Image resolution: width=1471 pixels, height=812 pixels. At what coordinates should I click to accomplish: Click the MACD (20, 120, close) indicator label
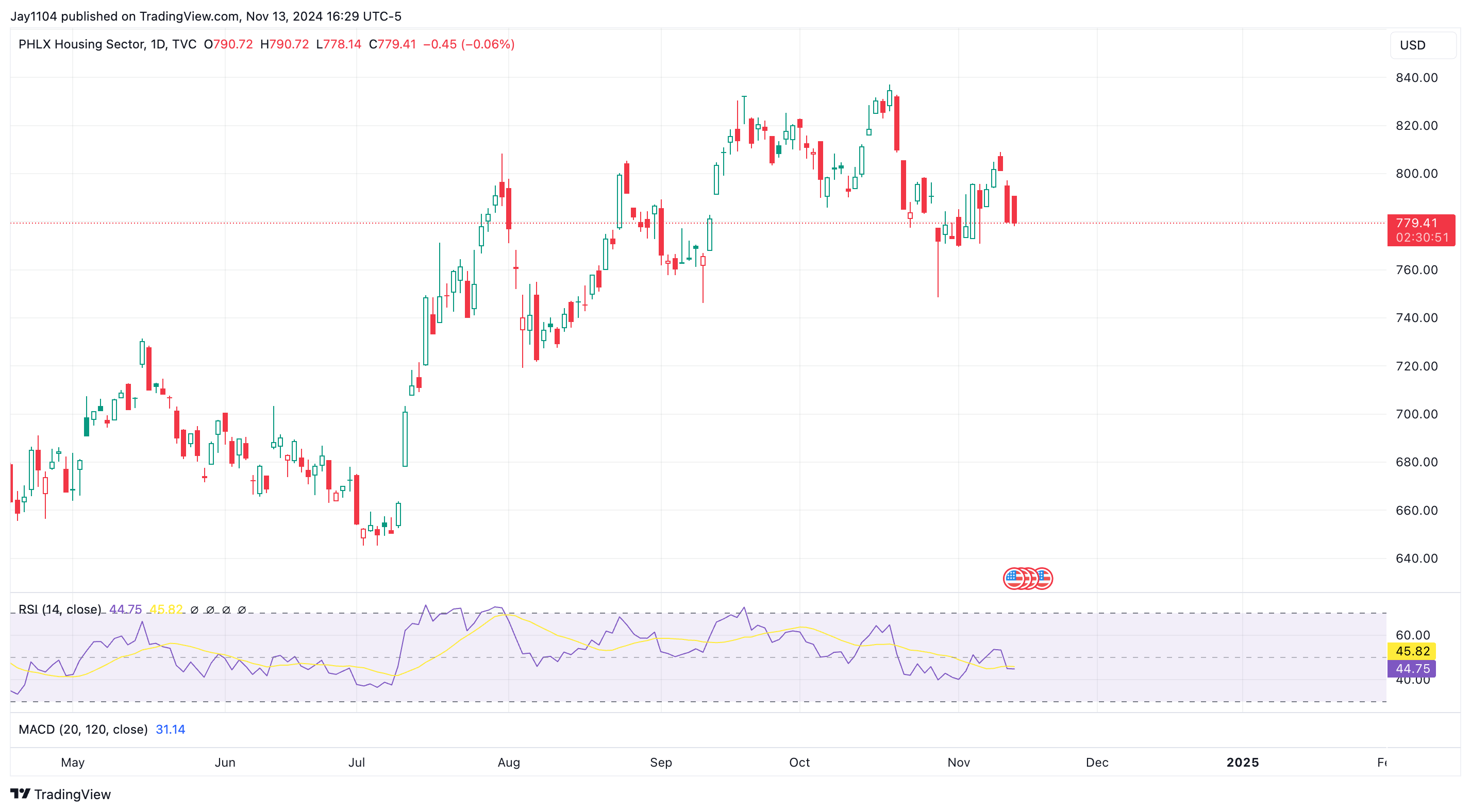83,729
